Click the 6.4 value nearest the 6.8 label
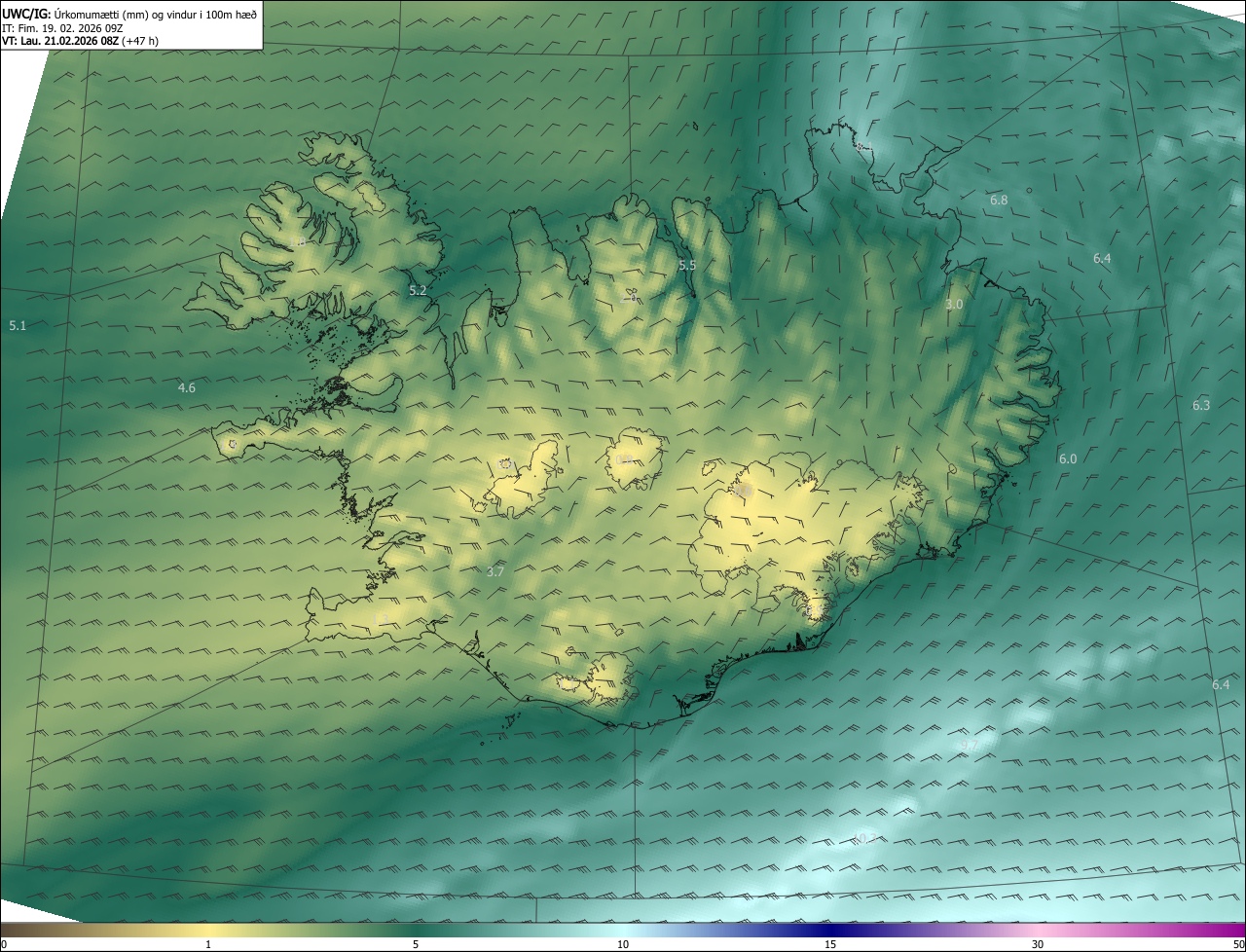 (x=1102, y=259)
